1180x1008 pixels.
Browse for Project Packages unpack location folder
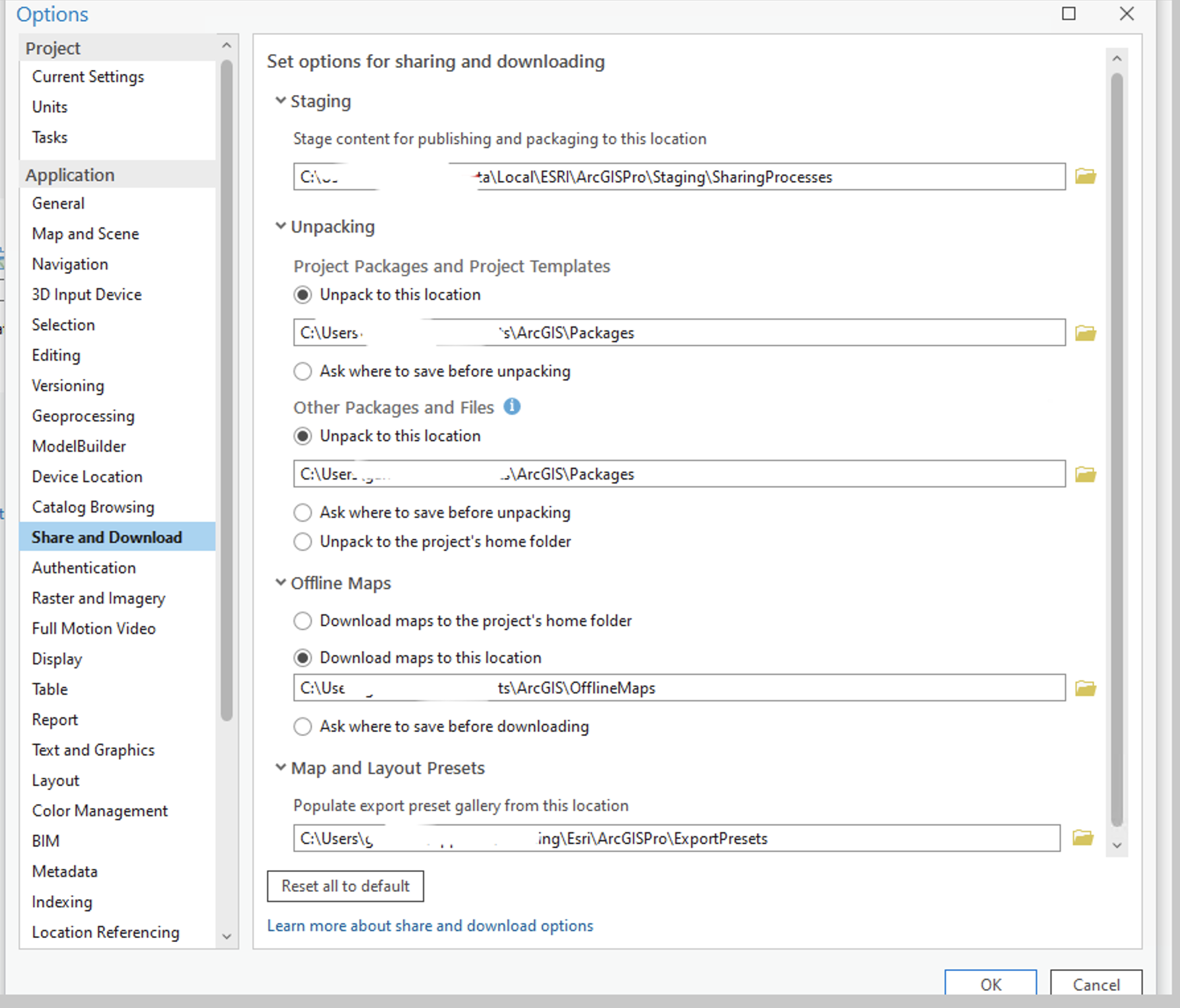(x=1085, y=333)
